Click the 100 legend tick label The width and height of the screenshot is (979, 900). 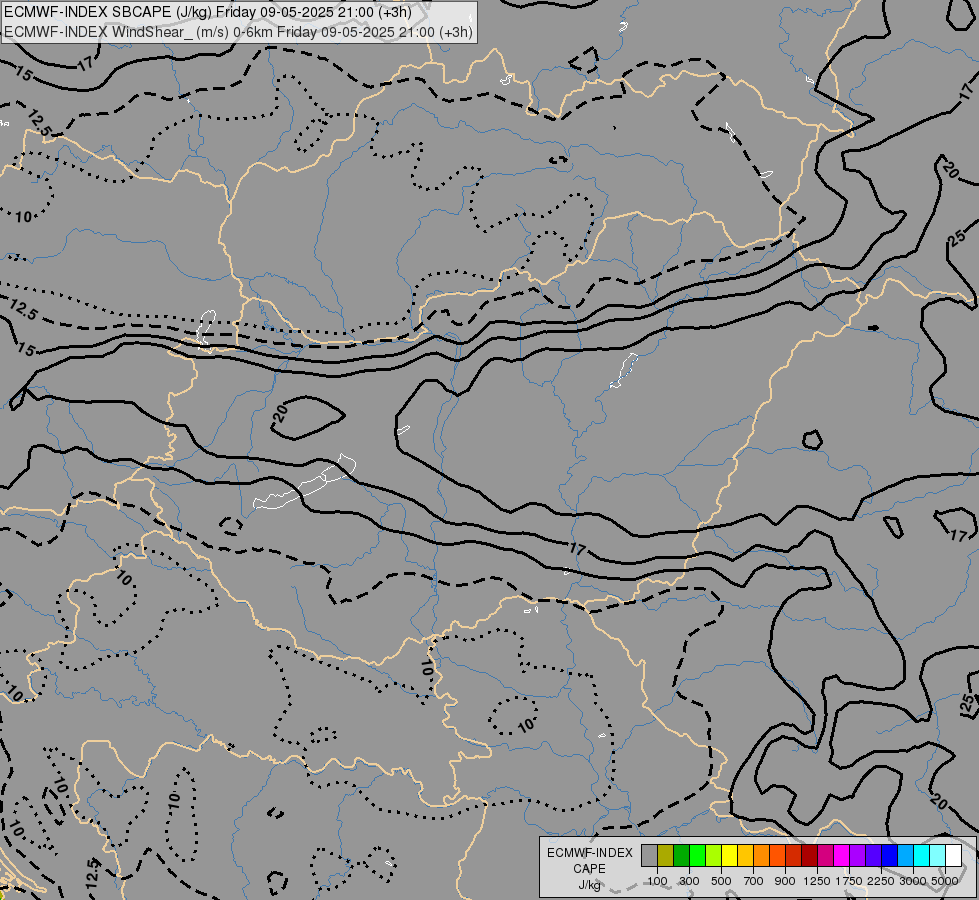(x=657, y=881)
